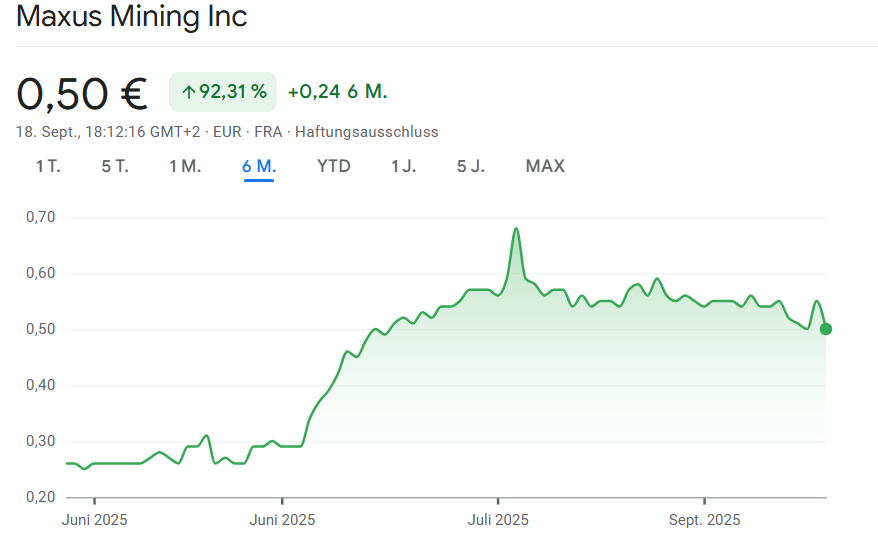Click the EUR currency label
This screenshot has width=878, height=537.
pos(227,132)
